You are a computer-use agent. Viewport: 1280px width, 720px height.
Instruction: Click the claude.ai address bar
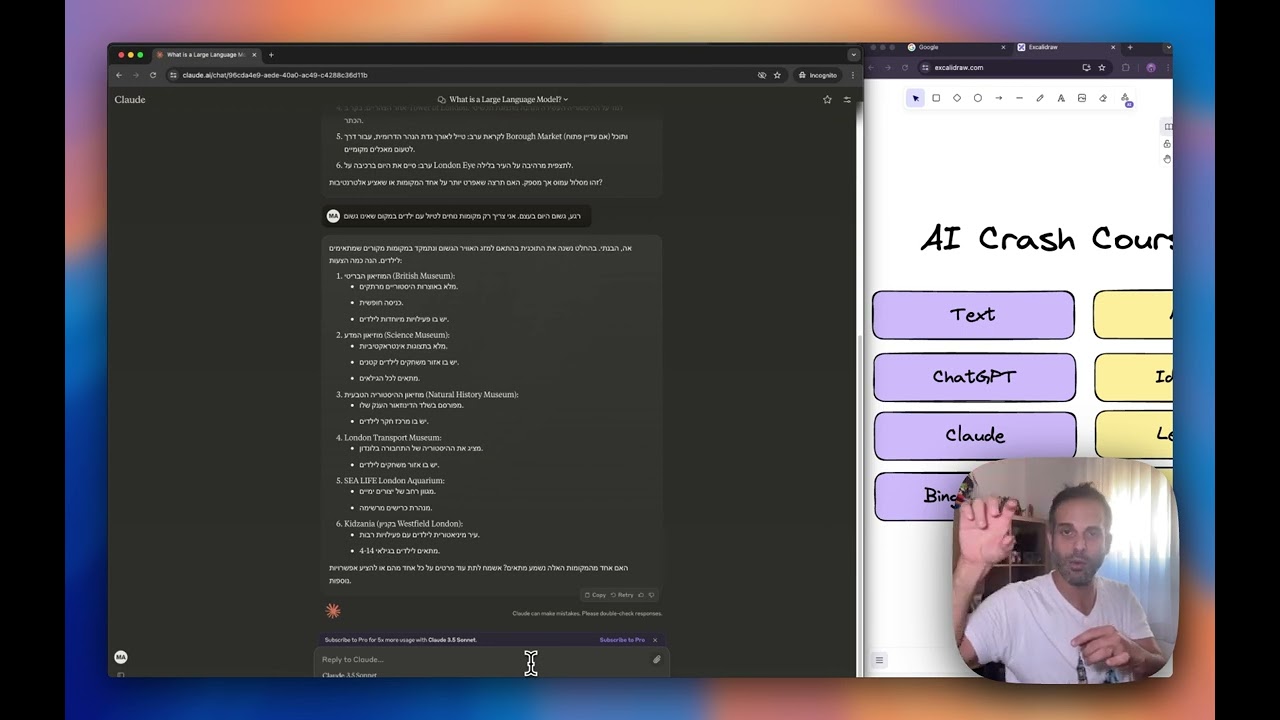460,75
